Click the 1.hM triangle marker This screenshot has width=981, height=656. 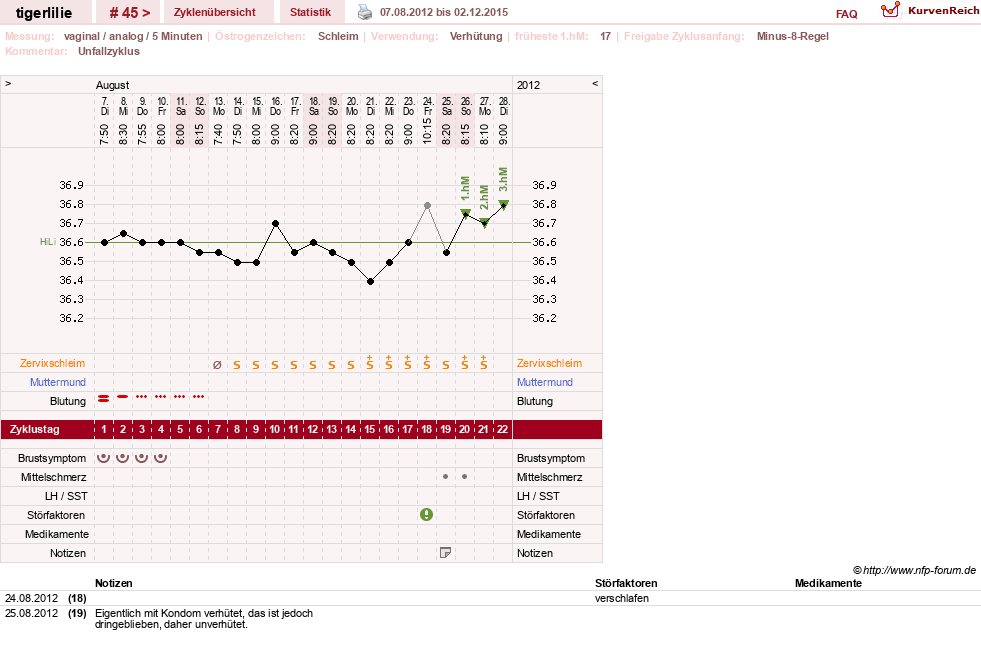click(465, 213)
